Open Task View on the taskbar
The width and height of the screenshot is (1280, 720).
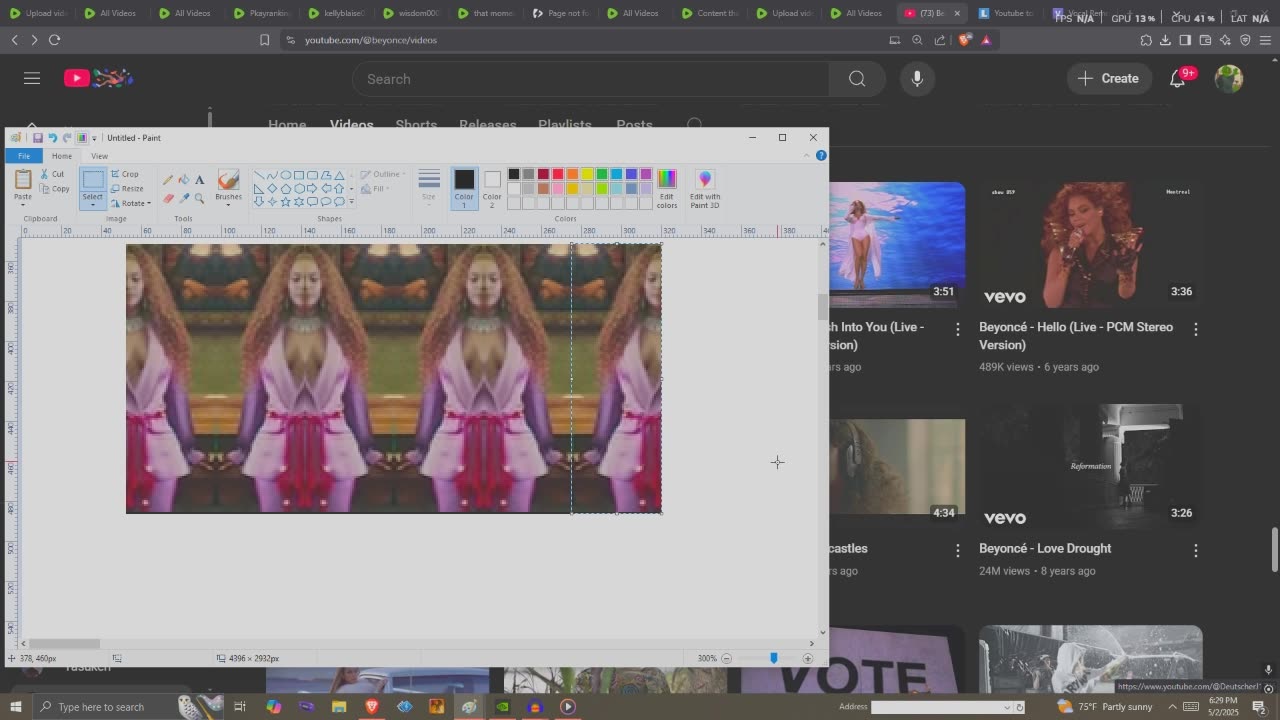[x=240, y=707]
